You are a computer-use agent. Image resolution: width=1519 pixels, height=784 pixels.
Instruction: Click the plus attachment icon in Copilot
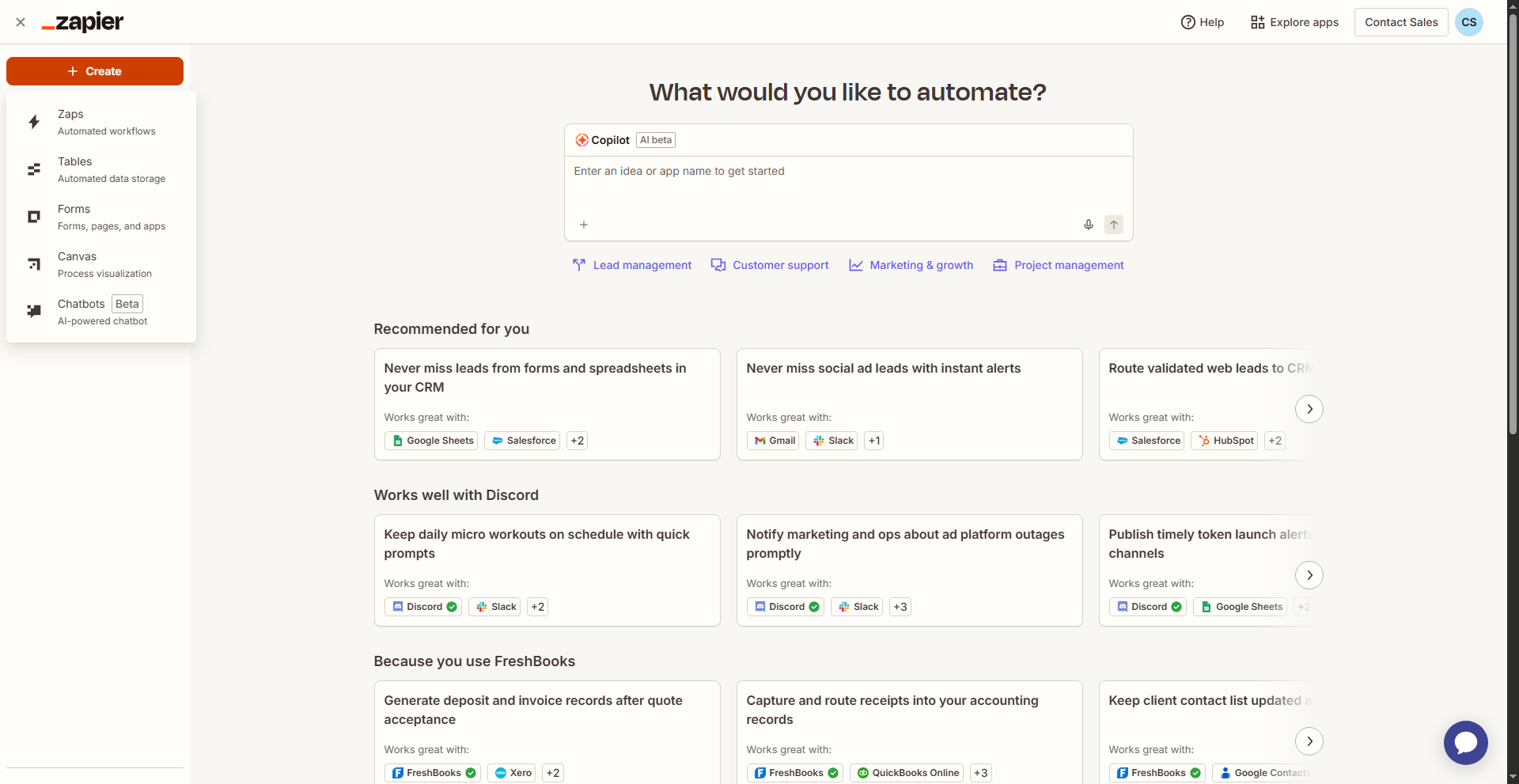click(584, 225)
